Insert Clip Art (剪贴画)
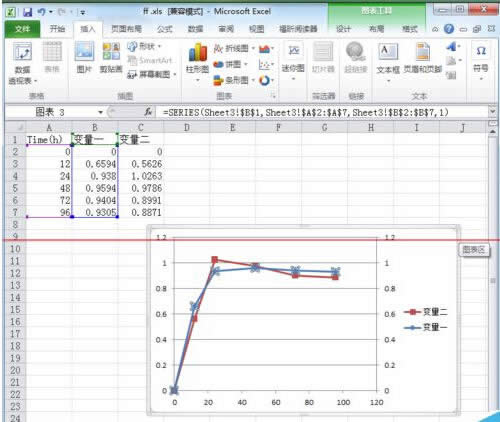This screenshot has width=500, height=422. coord(111,57)
